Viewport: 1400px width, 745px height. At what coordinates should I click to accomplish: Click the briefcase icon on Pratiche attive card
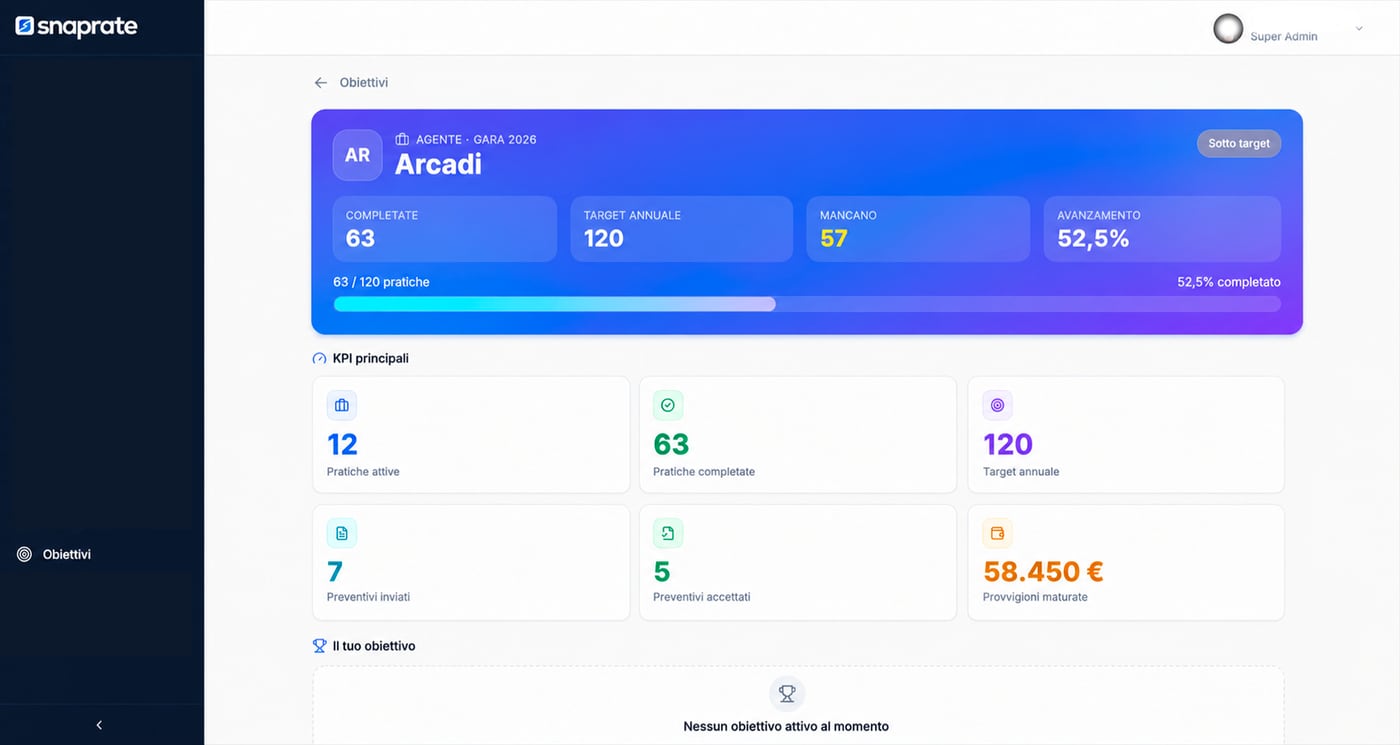coord(342,405)
